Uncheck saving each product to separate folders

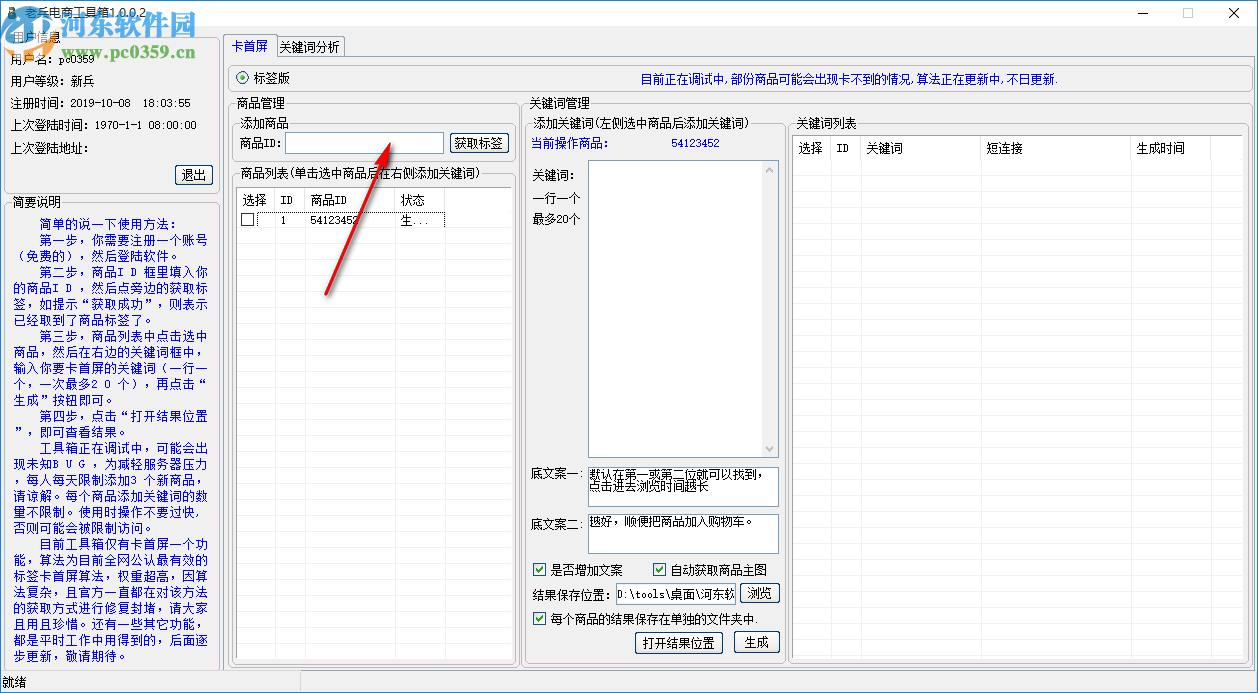coord(538,618)
